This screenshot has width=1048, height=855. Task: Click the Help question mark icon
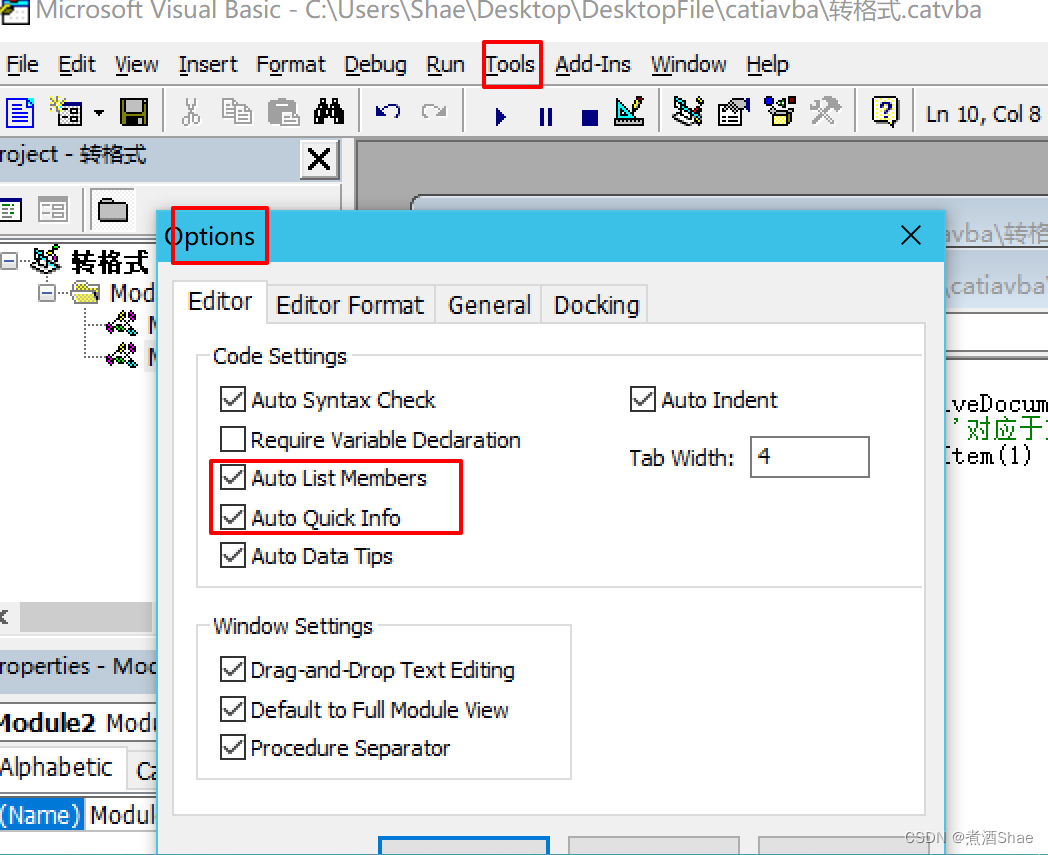[884, 112]
